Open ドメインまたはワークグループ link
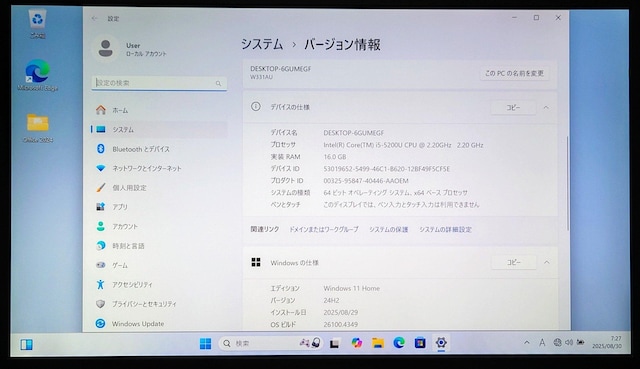The height and width of the screenshot is (369, 640). 324,229
